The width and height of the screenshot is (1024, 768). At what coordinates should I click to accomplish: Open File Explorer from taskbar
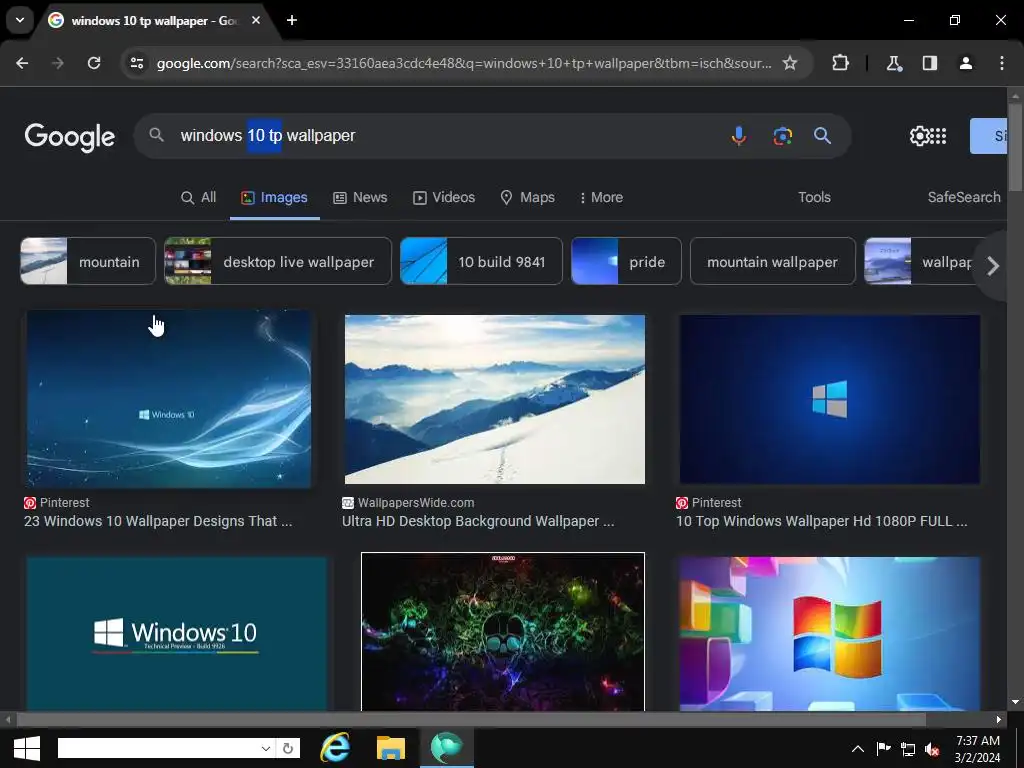[x=391, y=748]
